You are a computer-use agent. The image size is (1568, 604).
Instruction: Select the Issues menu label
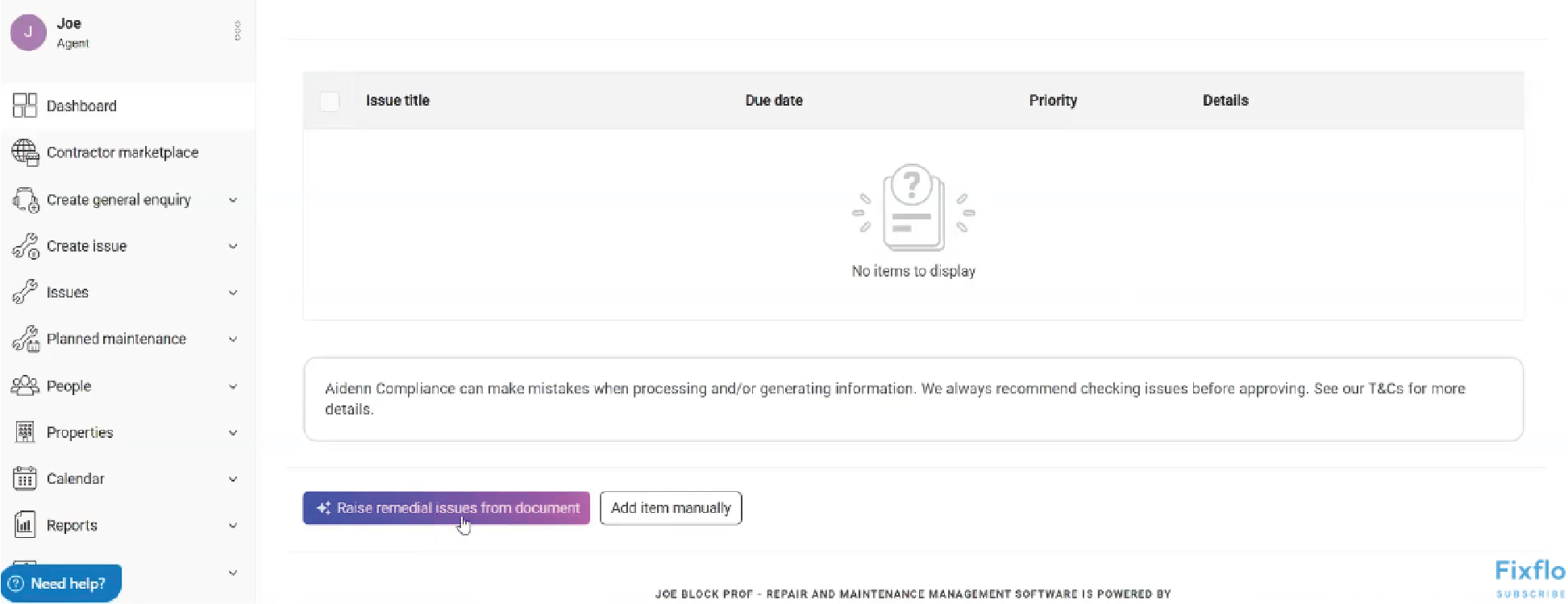tap(68, 293)
